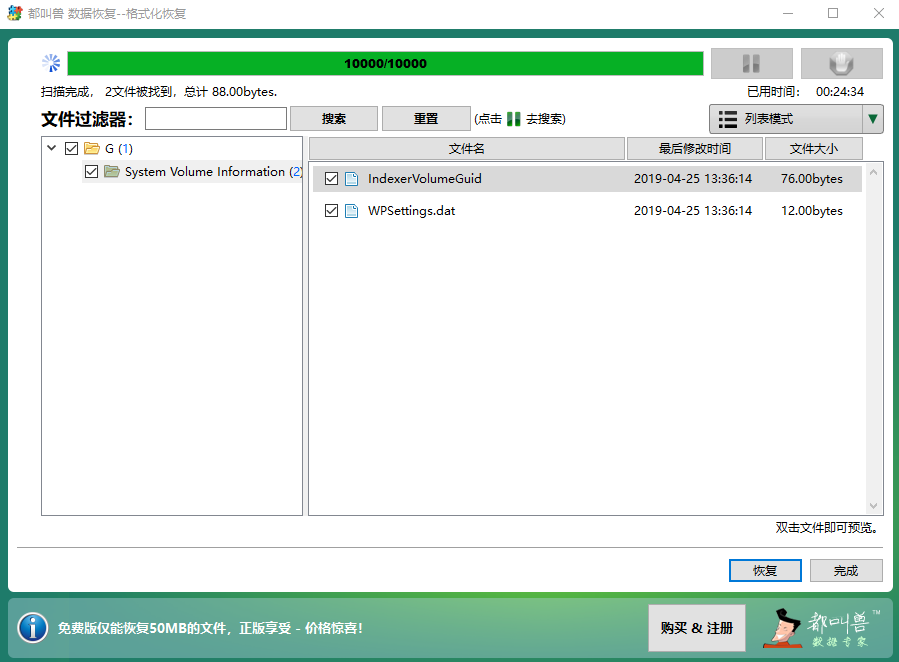Minimize the data recovery window

click(788, 13)
